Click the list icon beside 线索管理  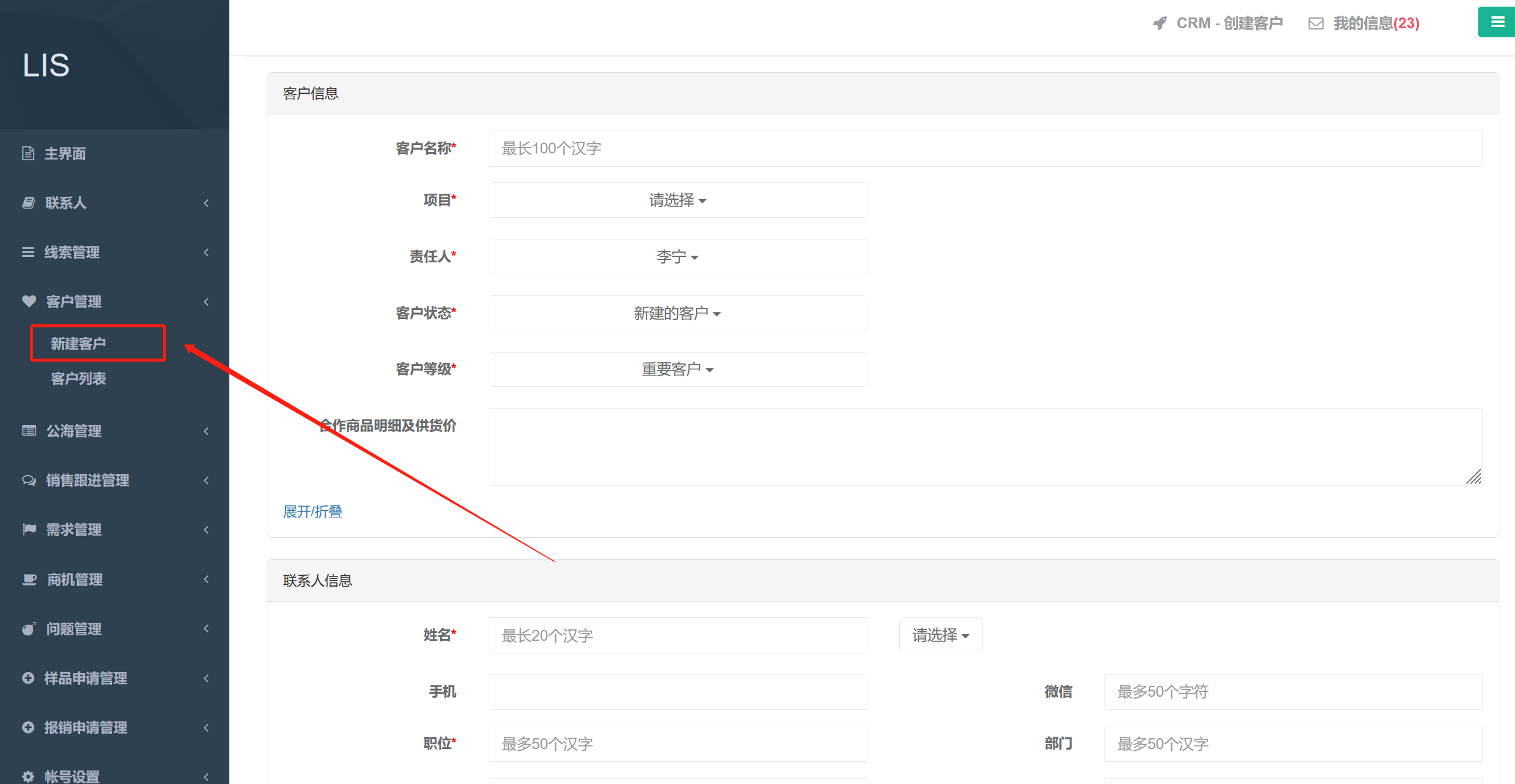tap(28, 252)
